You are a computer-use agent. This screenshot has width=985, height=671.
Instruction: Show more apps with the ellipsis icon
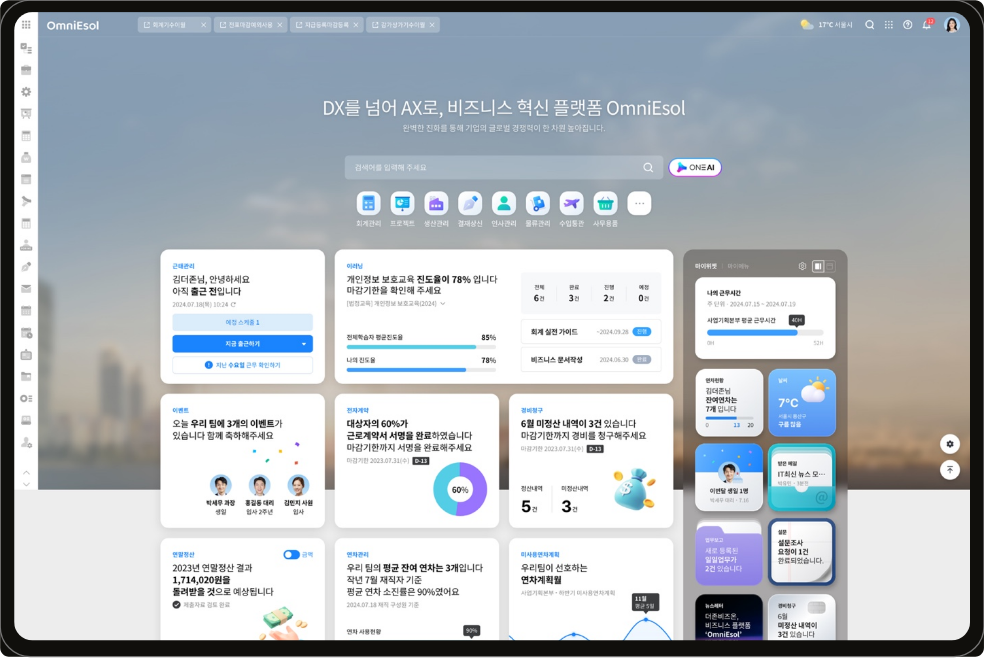click(x=639, y=204)
